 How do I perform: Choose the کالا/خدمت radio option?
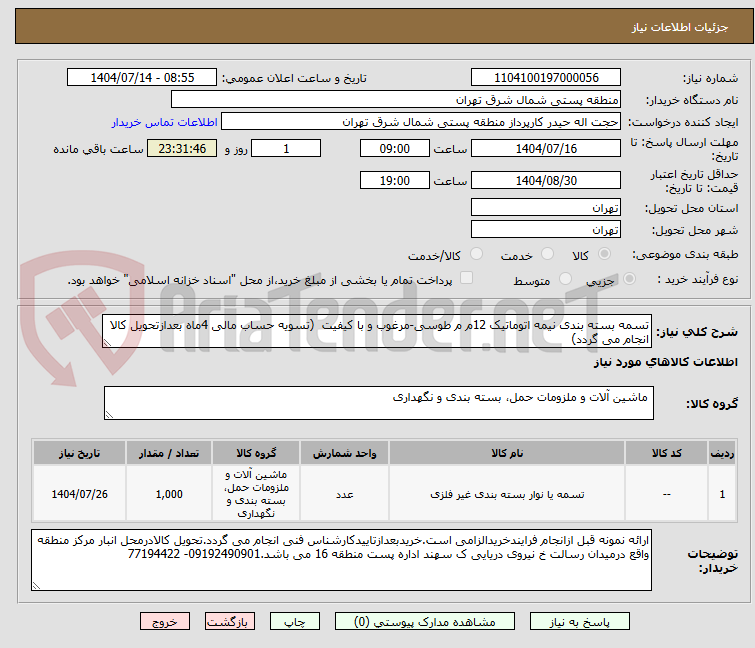pyautogui.click(x=476, y=255)
